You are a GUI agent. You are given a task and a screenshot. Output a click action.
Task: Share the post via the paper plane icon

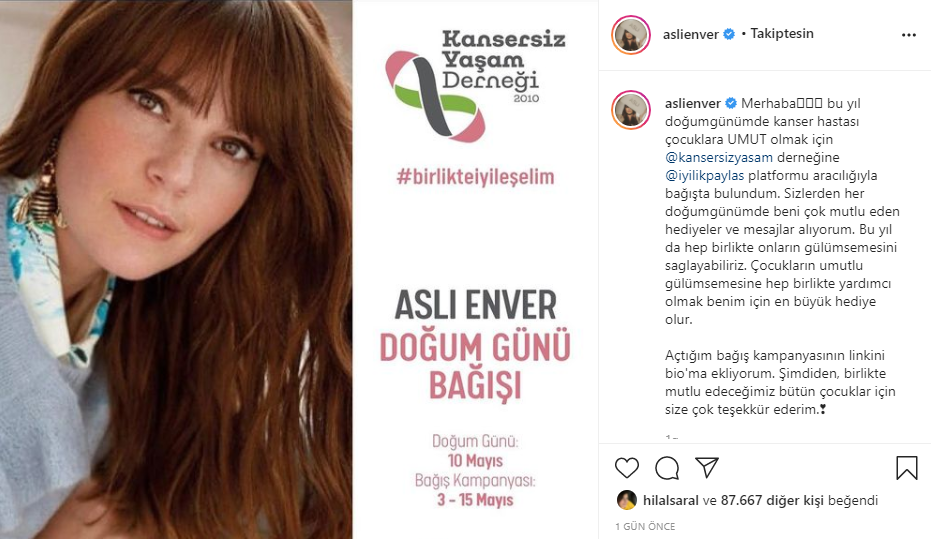[x=707, y=468]
